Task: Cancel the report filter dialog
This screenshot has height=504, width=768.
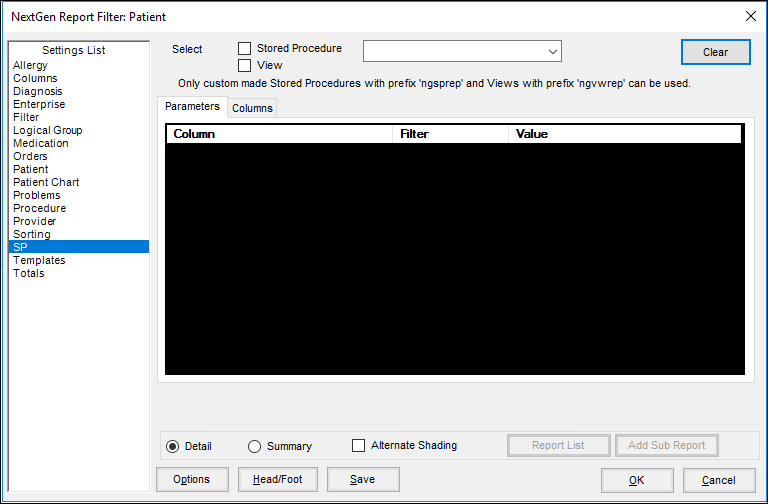Action: tap(719, 480)
